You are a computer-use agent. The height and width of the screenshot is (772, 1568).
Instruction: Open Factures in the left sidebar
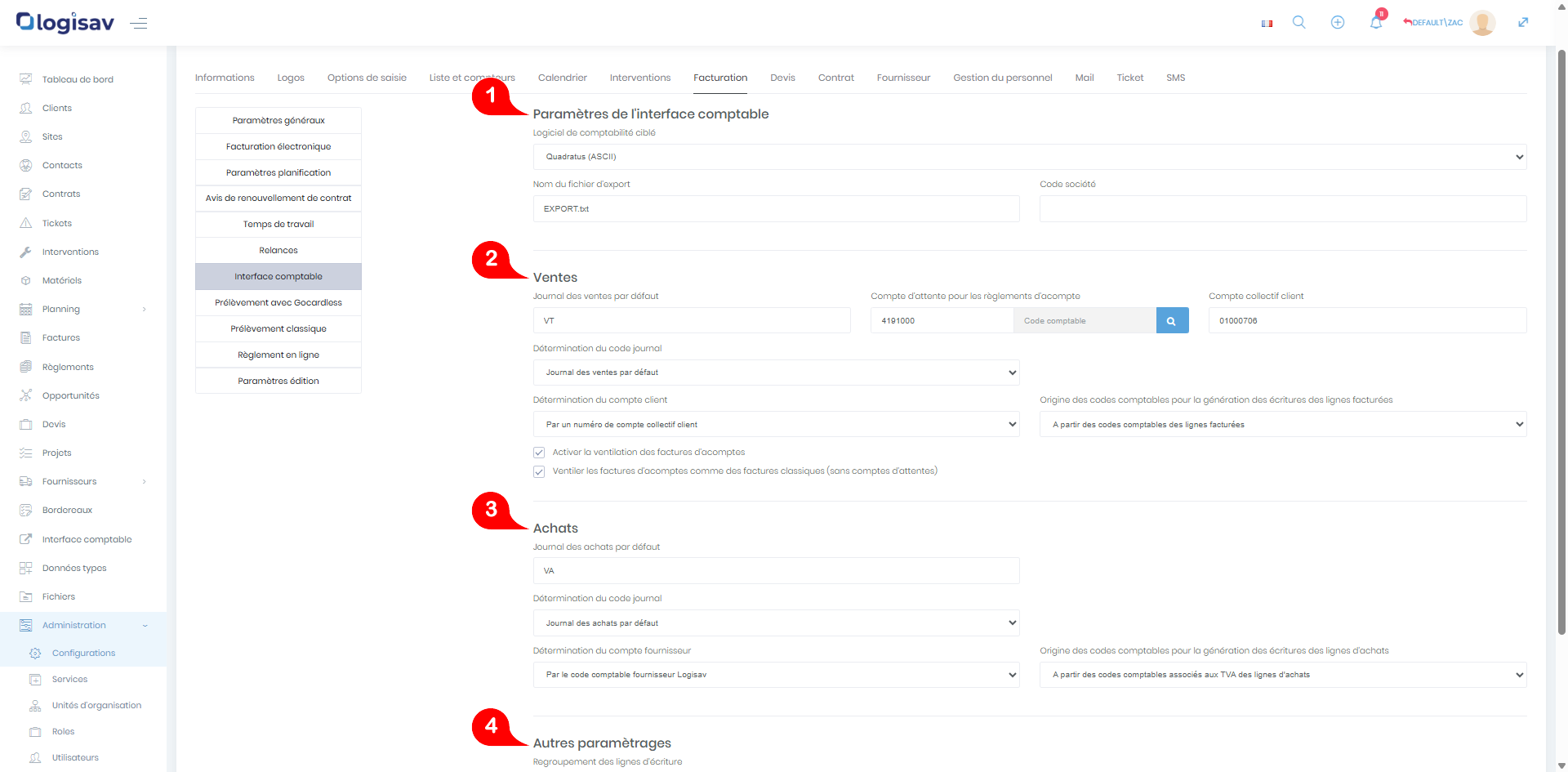pos(61,338)
